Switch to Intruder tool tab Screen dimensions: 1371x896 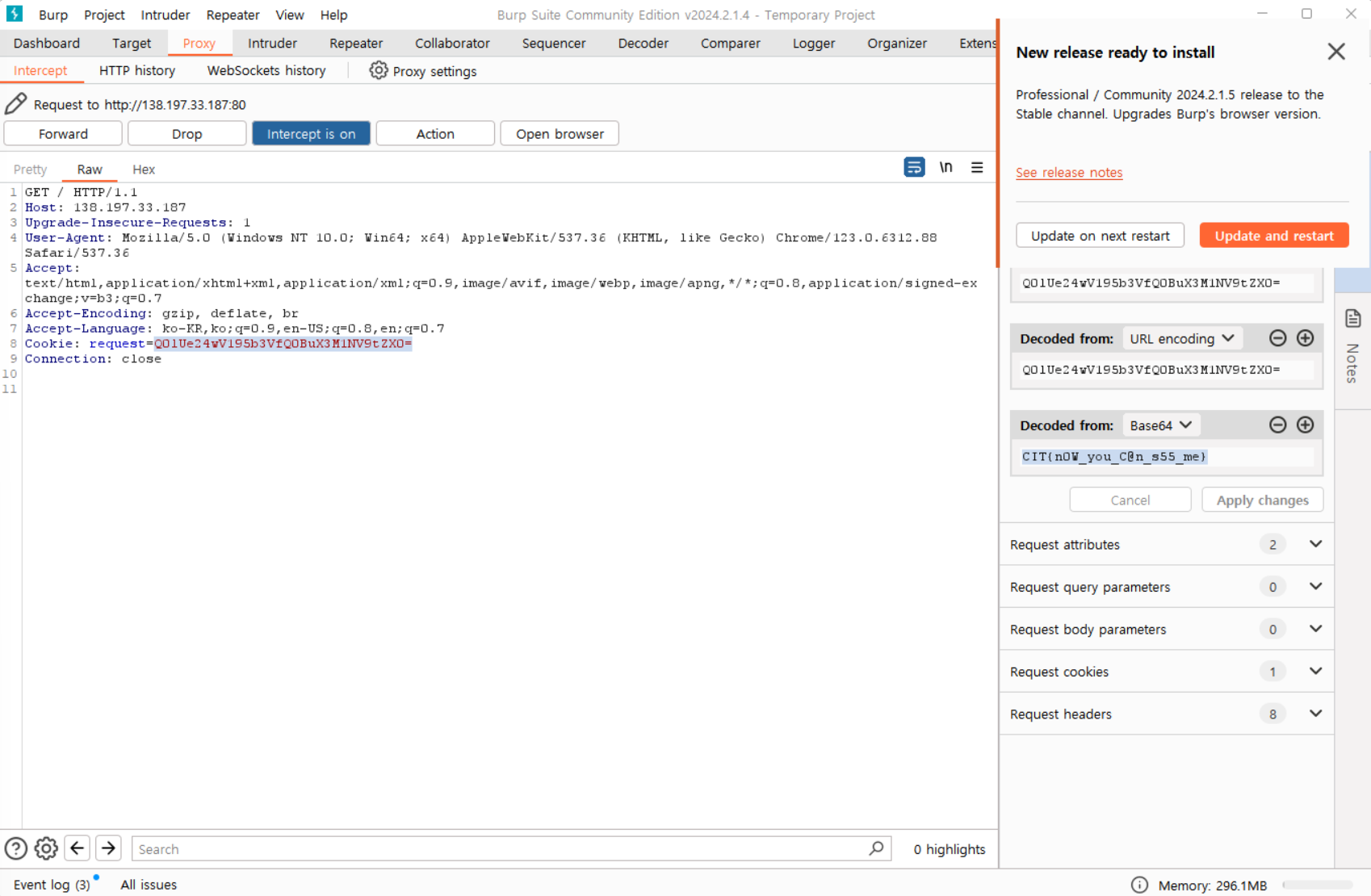(x=272, y=43)
